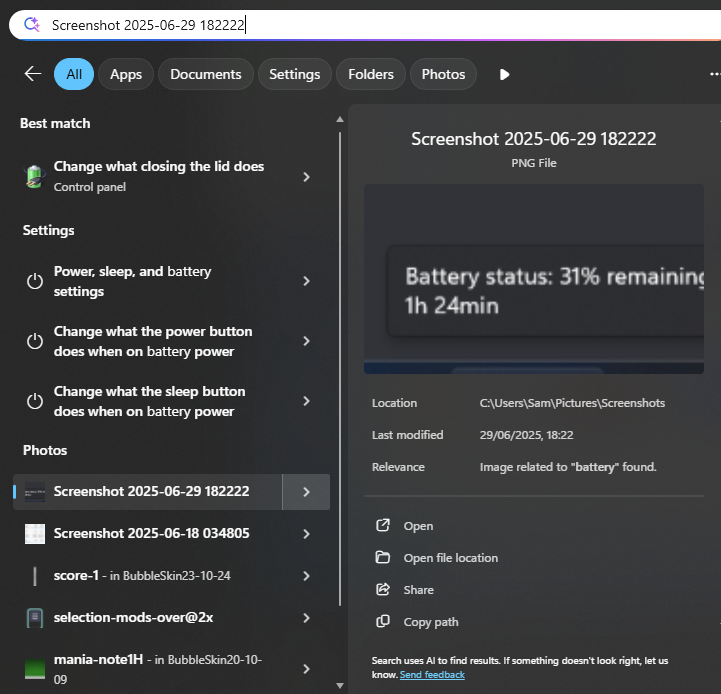
Task: Click last modified value 29/06/2025, 18:22
Action: point(526,435)
